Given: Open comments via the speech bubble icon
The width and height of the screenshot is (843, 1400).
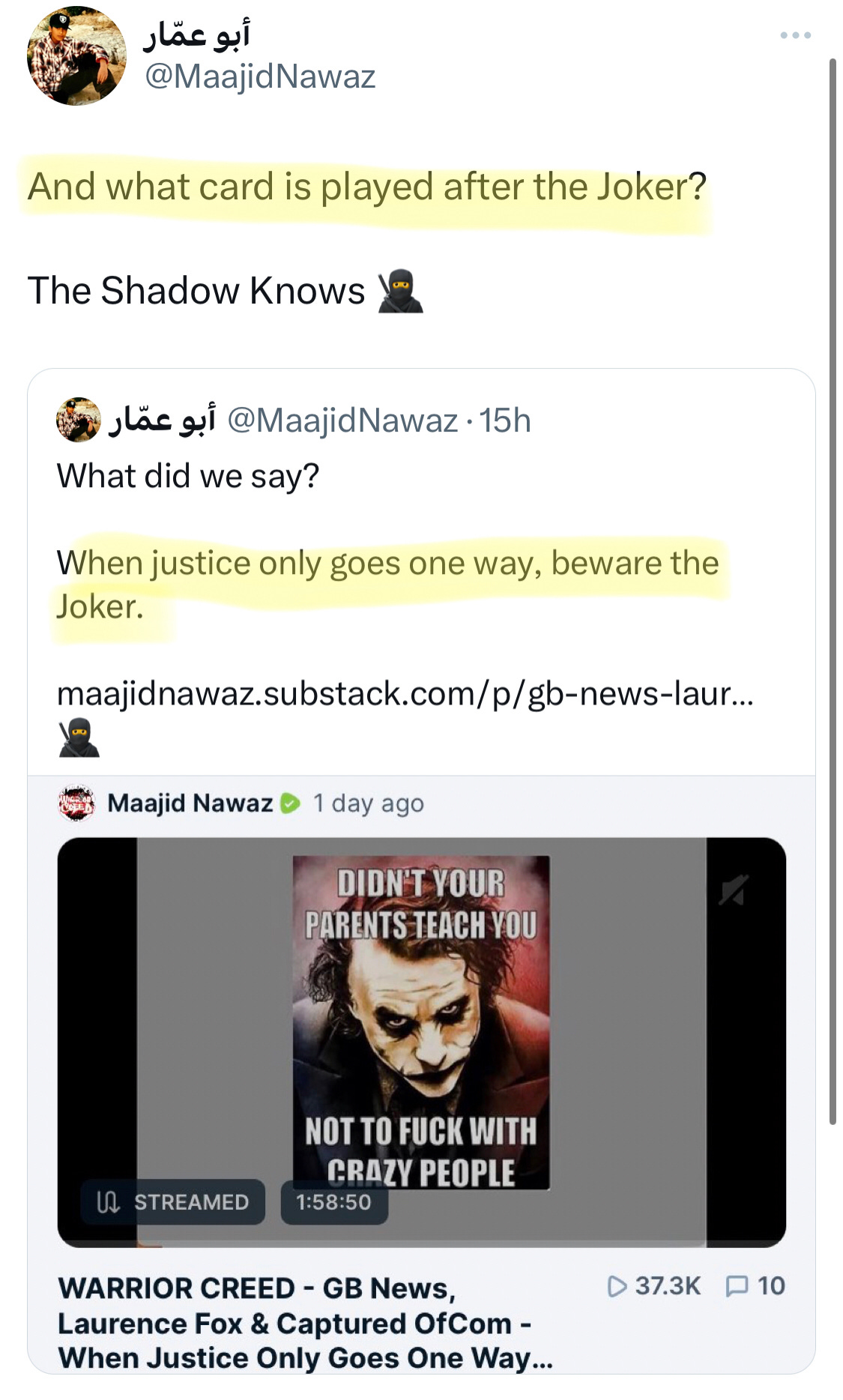Looking at the screenshot, I should click(x=737, y=1287).
